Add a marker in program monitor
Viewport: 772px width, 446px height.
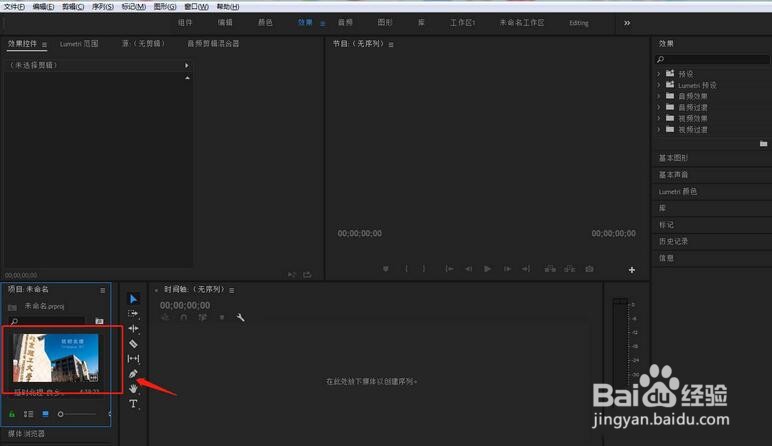tap(386, 269)
